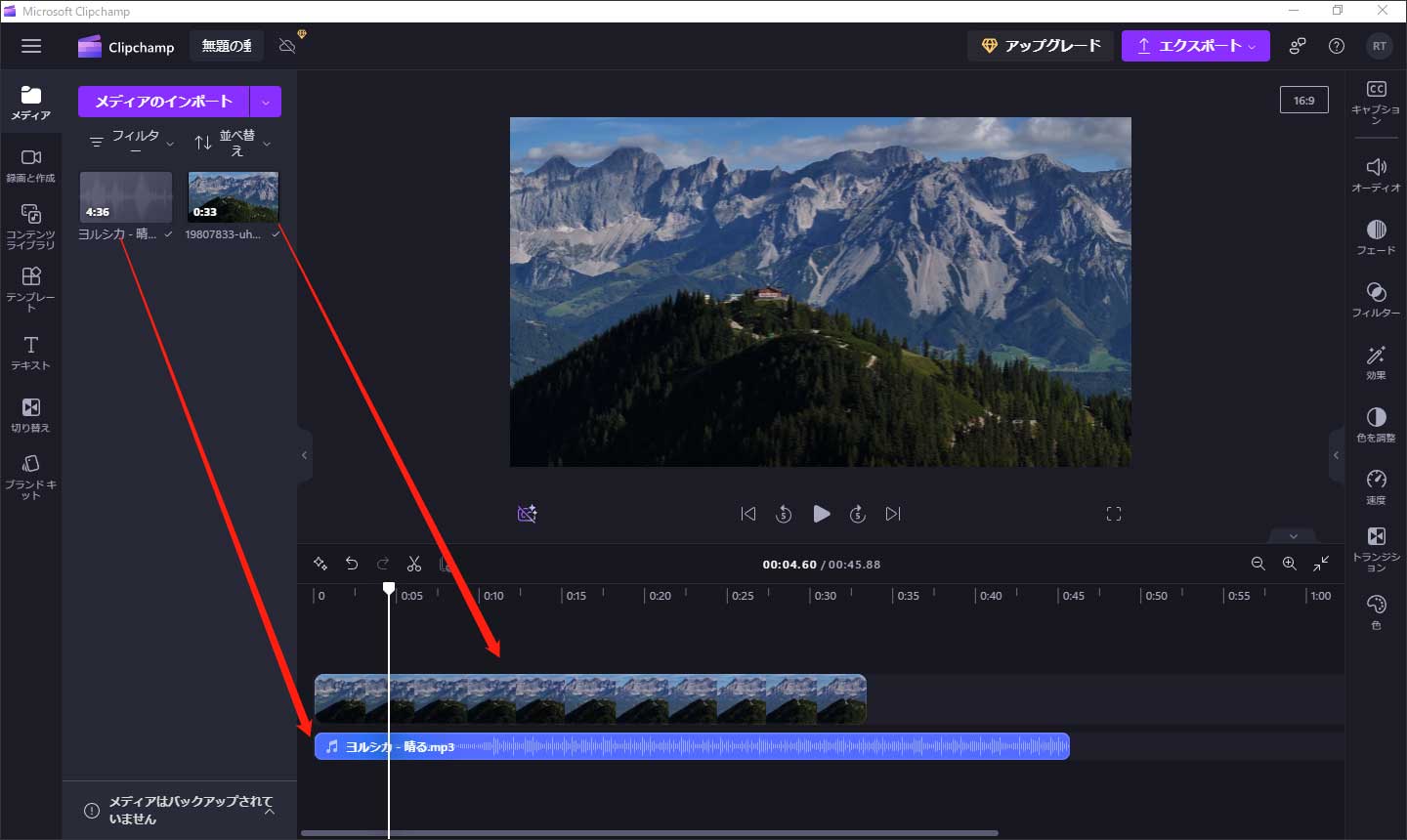Click the auto-compose sparkle icon in timeline toolbar
The image size is (1407, 840).
pos(320,564)
